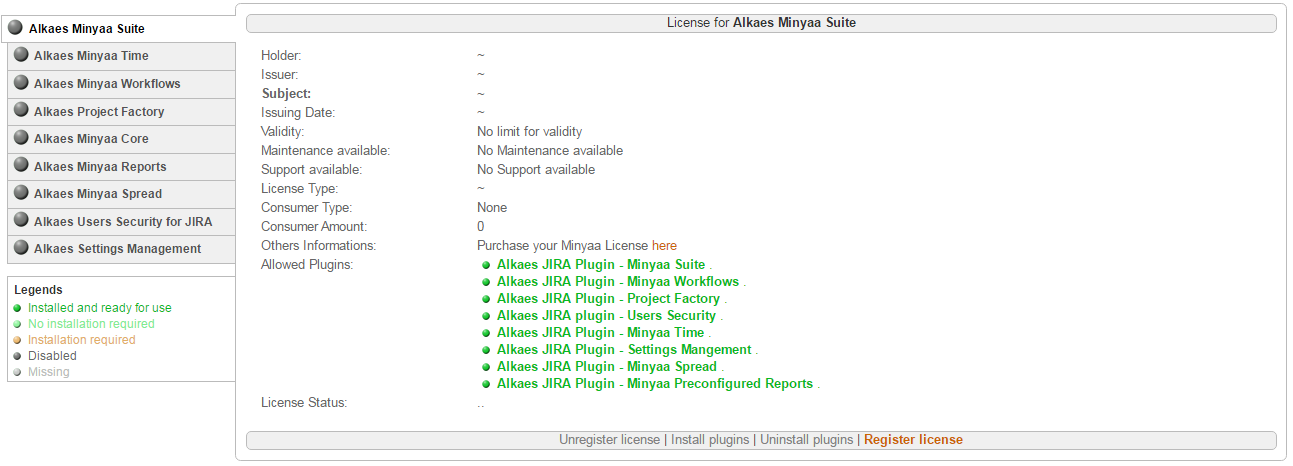Click Install plugins link
This screenshot has width=1293, height=466.
(x=711, y=440)
